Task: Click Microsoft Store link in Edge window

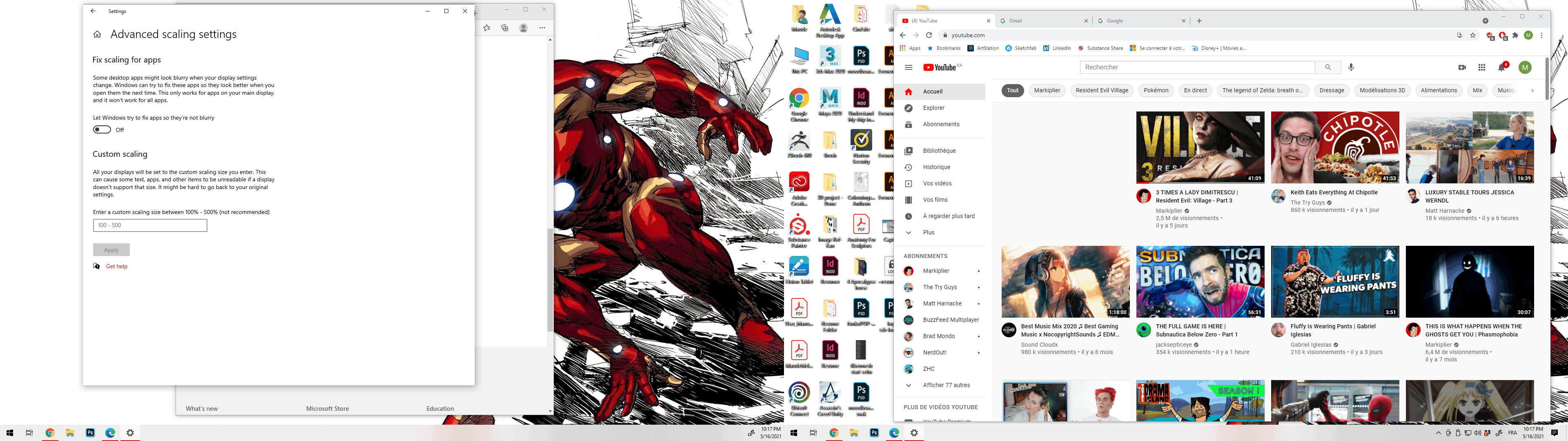Action: [x=327, y=409]
